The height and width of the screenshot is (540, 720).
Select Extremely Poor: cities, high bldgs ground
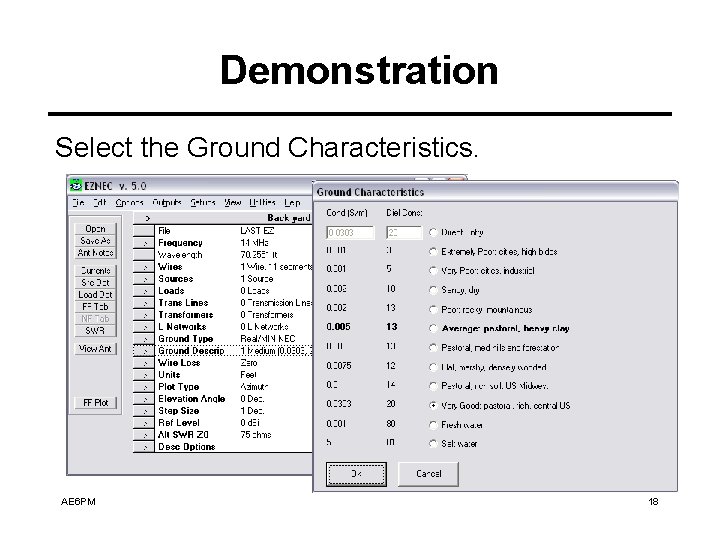[x=433, y=252]
